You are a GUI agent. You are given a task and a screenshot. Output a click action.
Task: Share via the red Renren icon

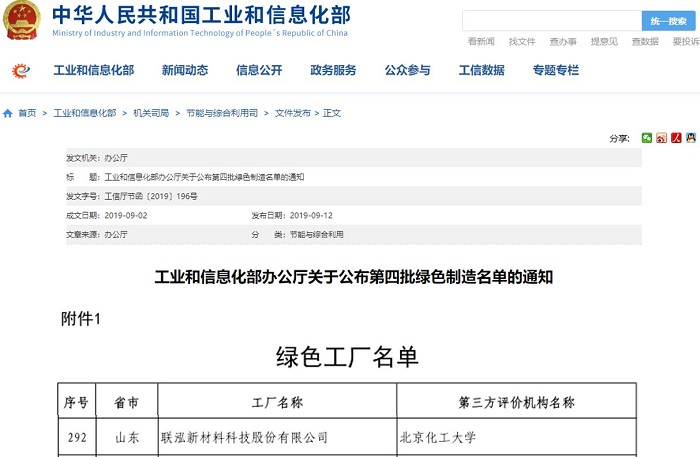pos(676,138)
